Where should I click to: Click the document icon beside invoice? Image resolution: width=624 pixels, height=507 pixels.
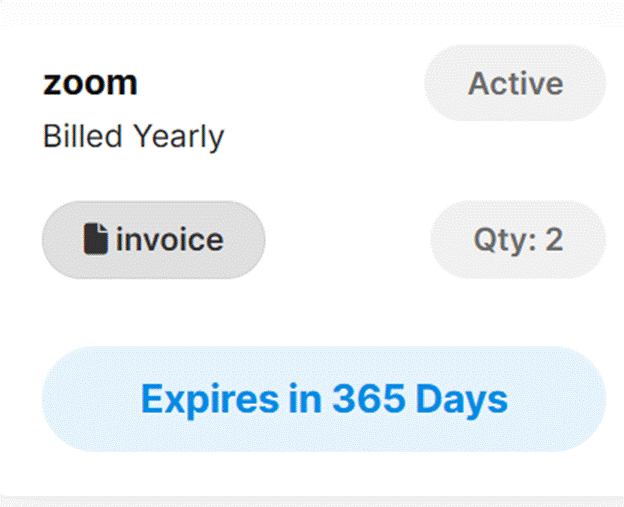pos(96,240)
